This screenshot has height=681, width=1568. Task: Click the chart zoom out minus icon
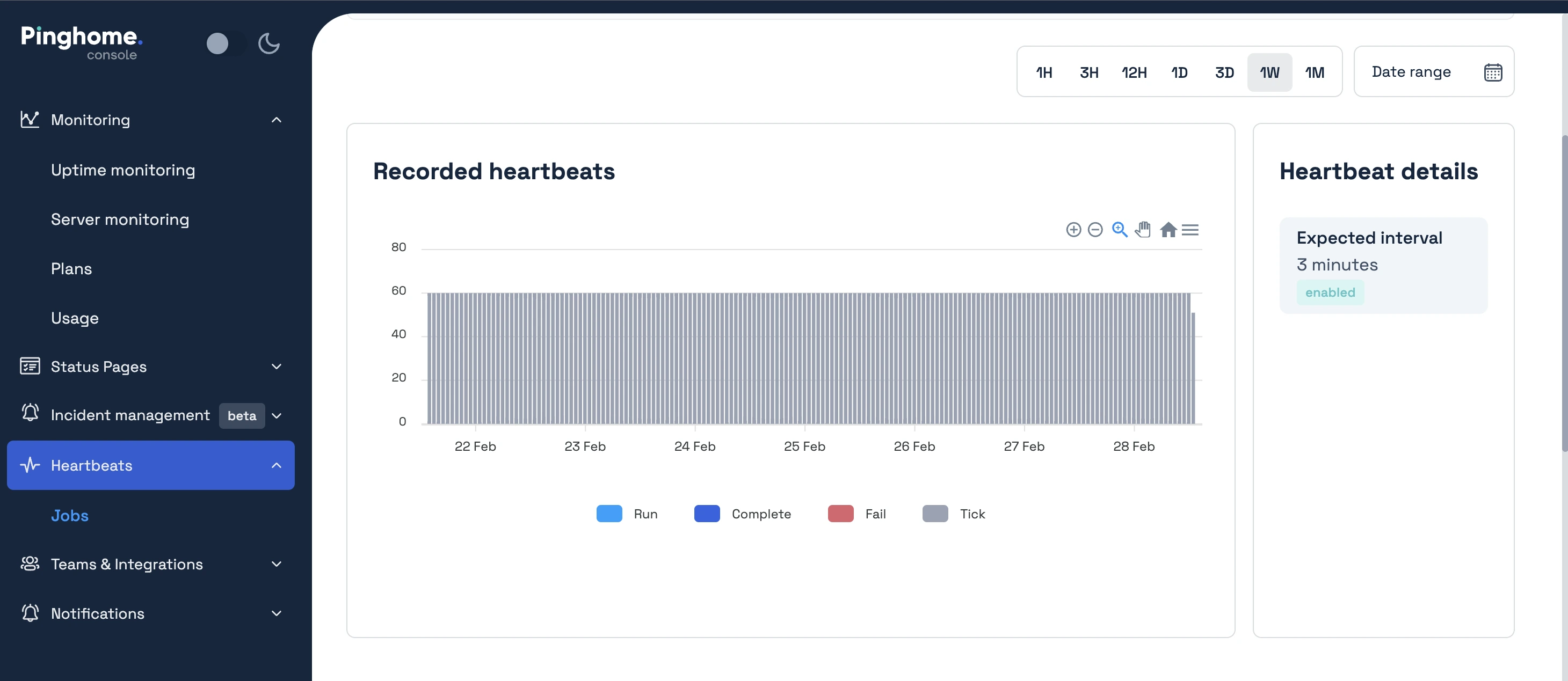pyautogui.click(x=1095, y=230)
